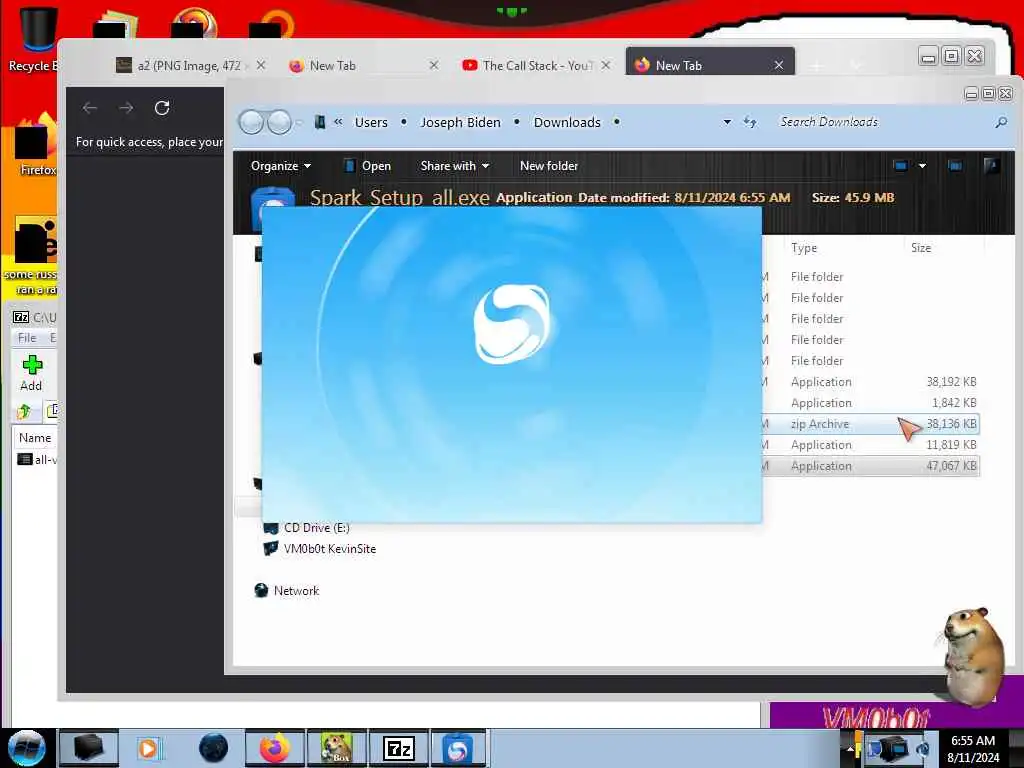Image resolution: width=1024 pixels, height=768 pixels.
Task: Select the Application row of 11,819 KB
Action: (871, 445)
